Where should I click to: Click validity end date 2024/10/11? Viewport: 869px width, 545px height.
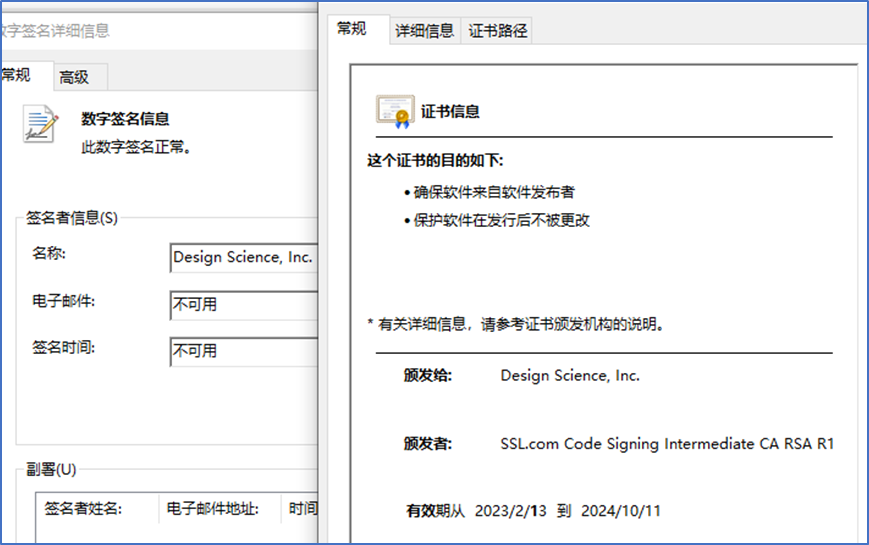621,511
